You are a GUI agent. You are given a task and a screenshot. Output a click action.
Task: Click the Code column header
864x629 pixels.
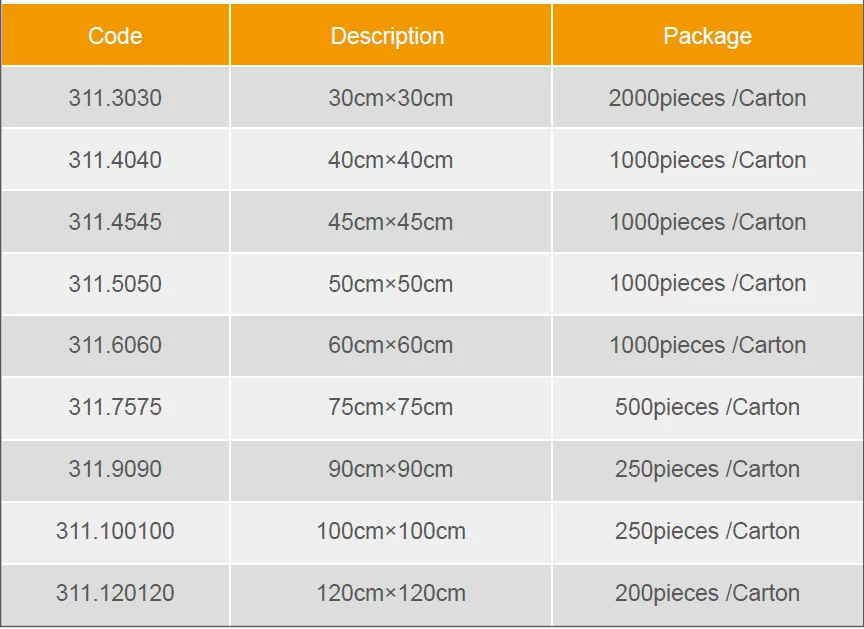(x=115, y=36)
